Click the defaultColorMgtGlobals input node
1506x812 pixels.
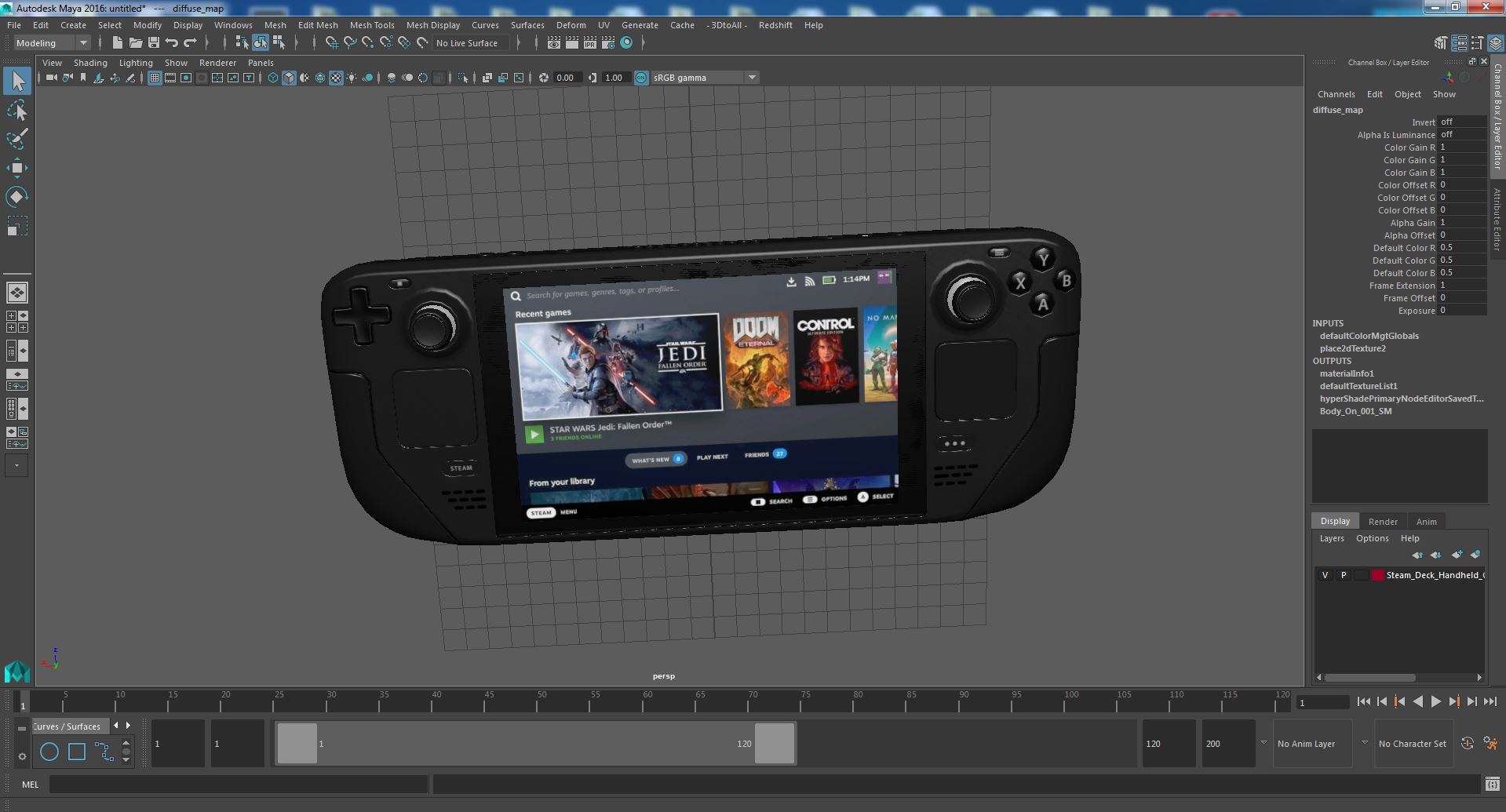coord(1369,336)
